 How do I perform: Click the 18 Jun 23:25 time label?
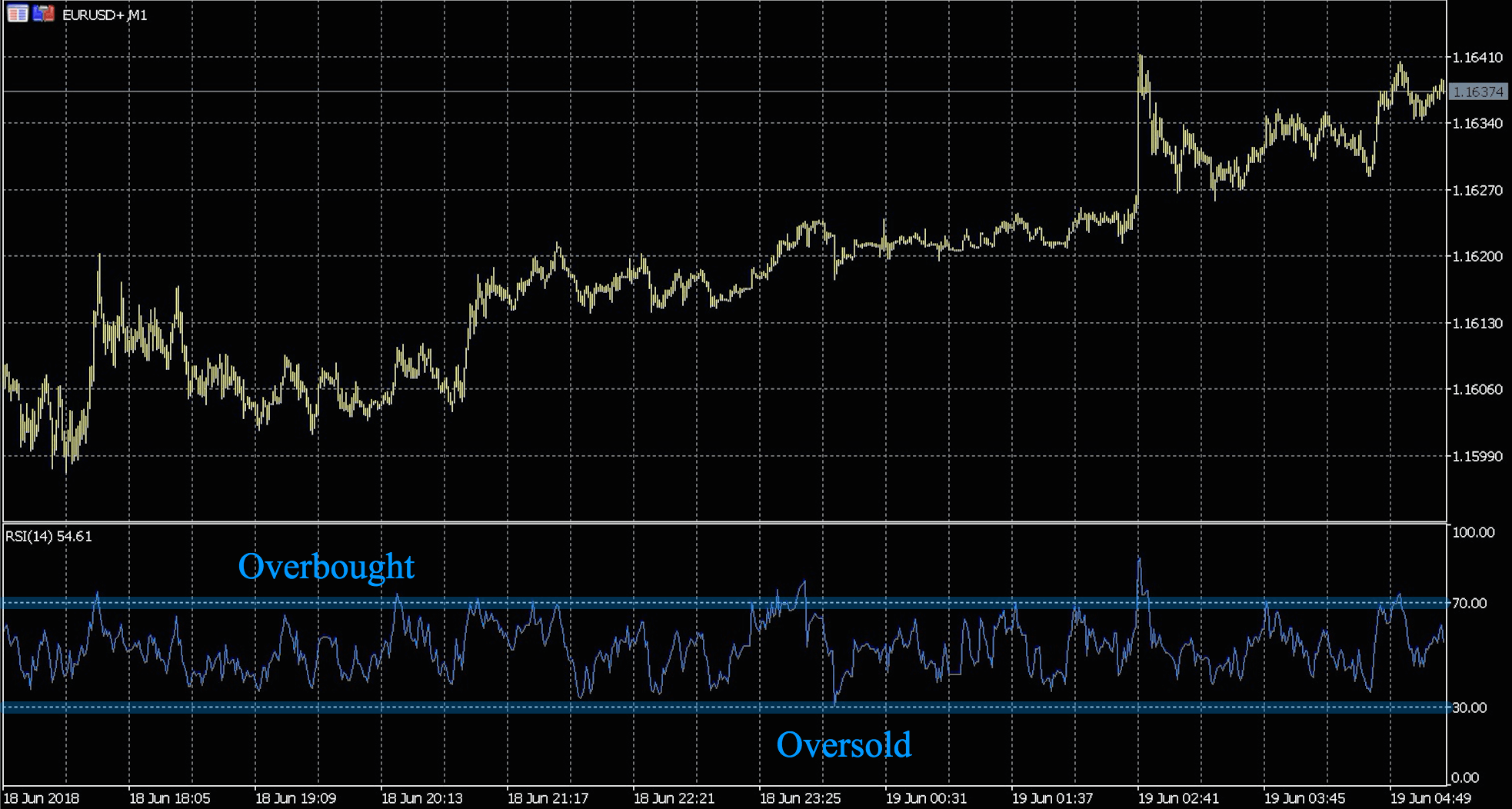[800, 798]
